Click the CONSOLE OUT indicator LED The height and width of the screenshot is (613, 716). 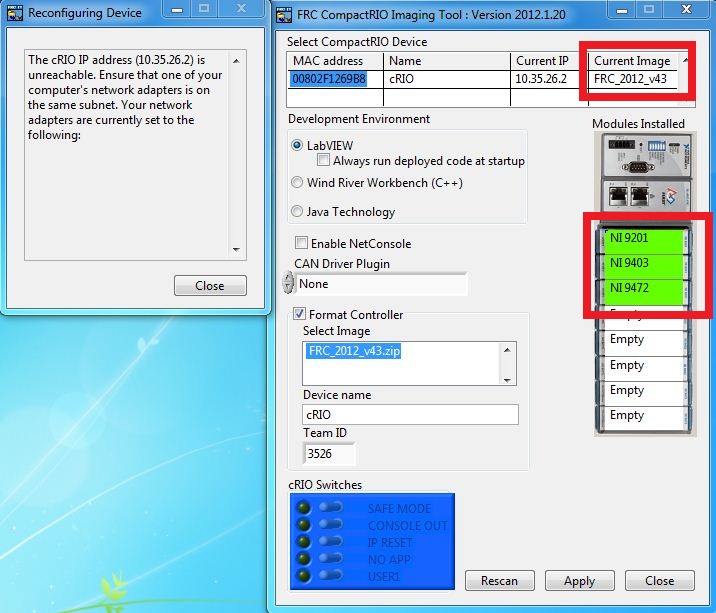tap(303, 524)
